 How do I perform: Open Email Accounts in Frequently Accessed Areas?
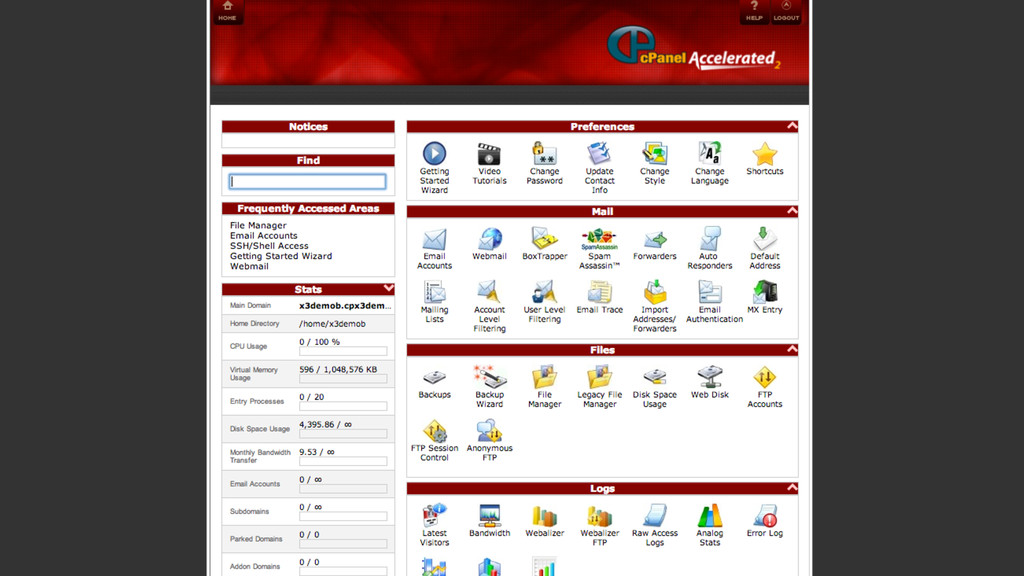pos(263,236)
